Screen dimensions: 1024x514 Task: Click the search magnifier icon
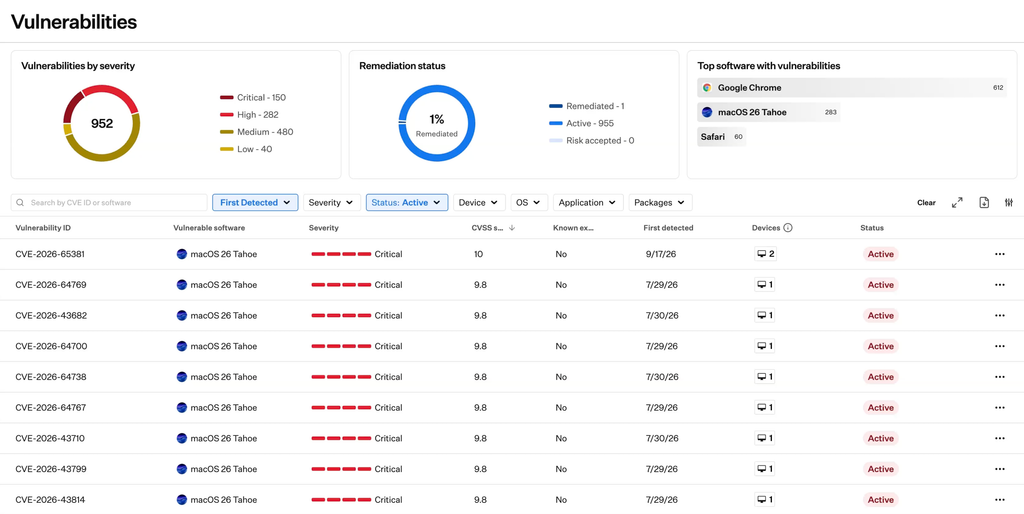tap(21, 202)
